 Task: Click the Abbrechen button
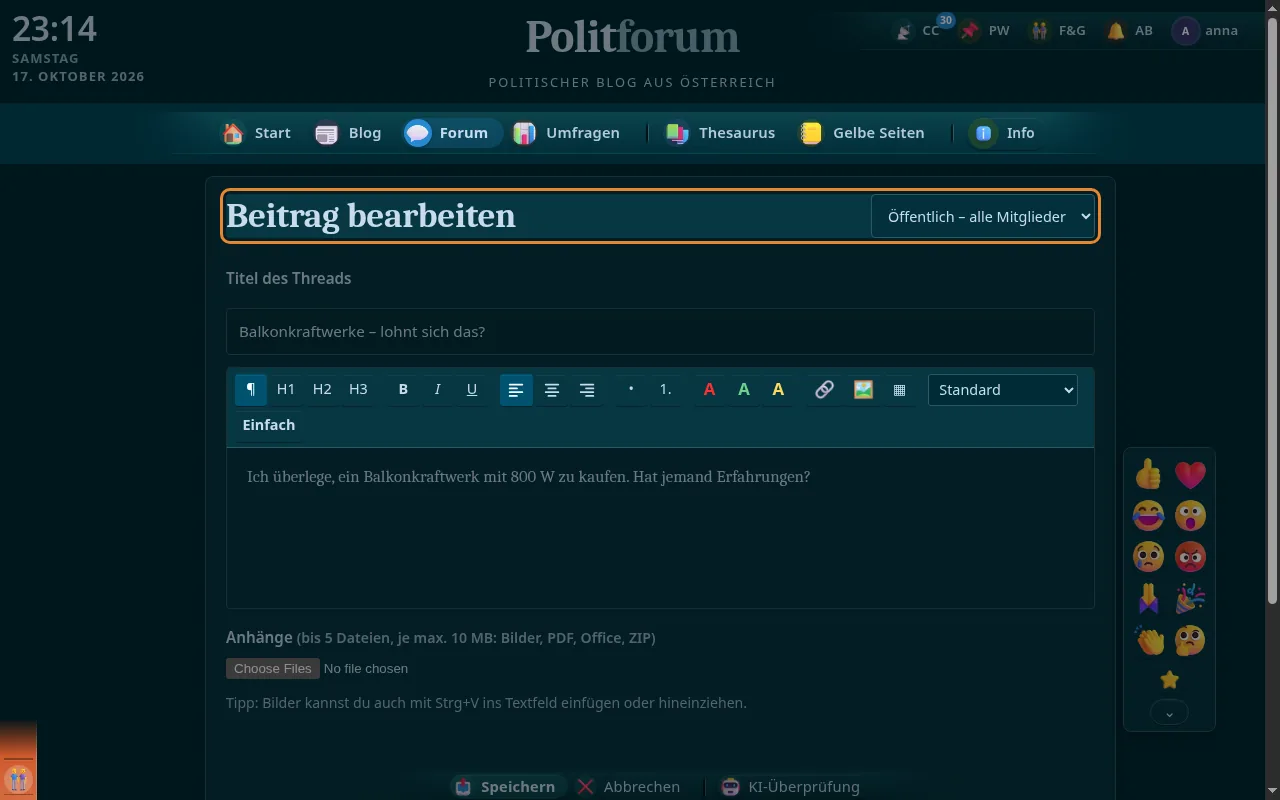click(629, 787)
